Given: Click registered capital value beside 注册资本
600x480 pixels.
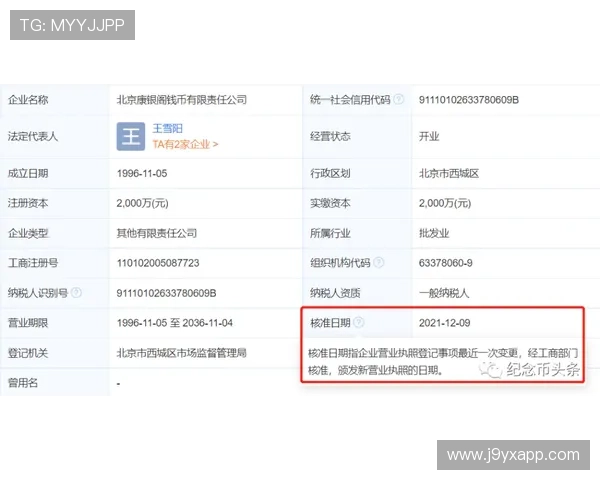Looking at the screenshot, I should pyautogui.click(x=142, y=203).
